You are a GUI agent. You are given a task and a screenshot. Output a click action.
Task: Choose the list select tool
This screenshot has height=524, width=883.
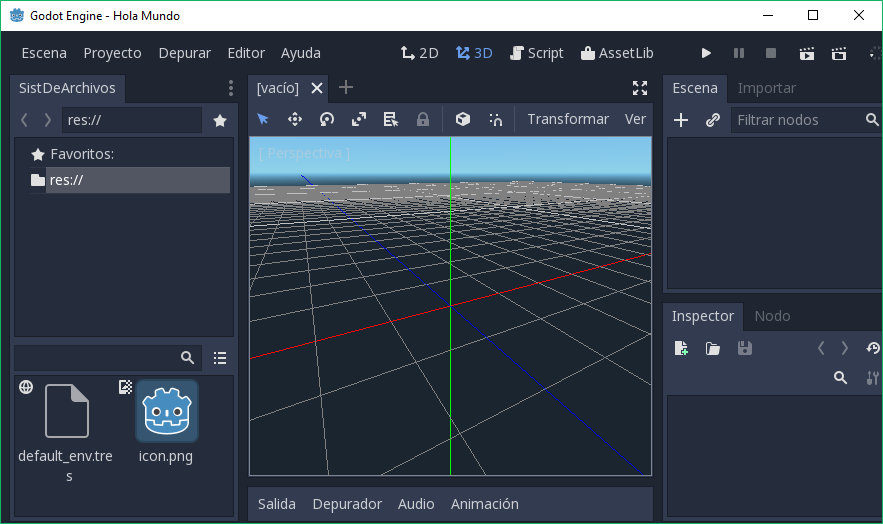click(391, 119)
